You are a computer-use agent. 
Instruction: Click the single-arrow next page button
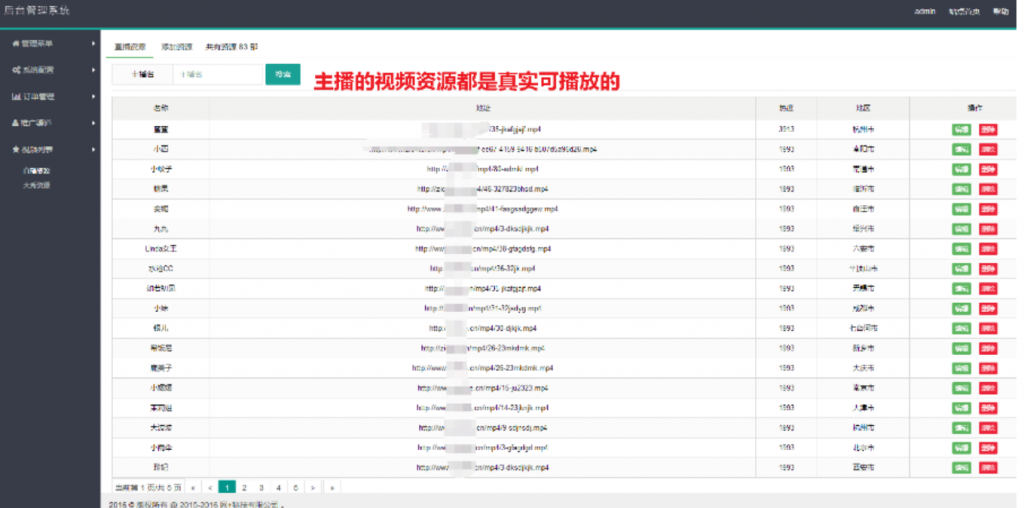[313, 488]
